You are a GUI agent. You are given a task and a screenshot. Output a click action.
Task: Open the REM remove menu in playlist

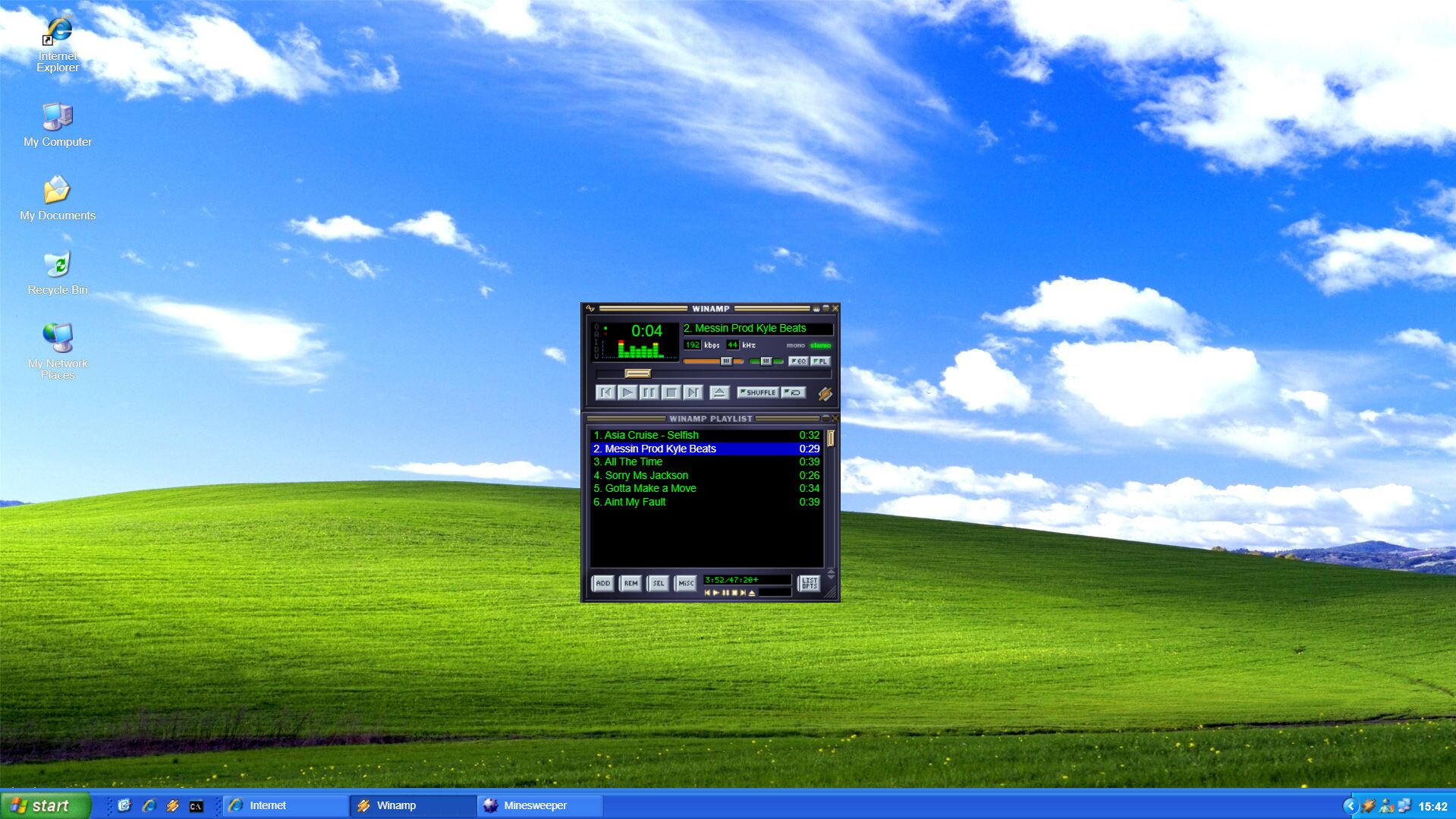click(631, 584)
